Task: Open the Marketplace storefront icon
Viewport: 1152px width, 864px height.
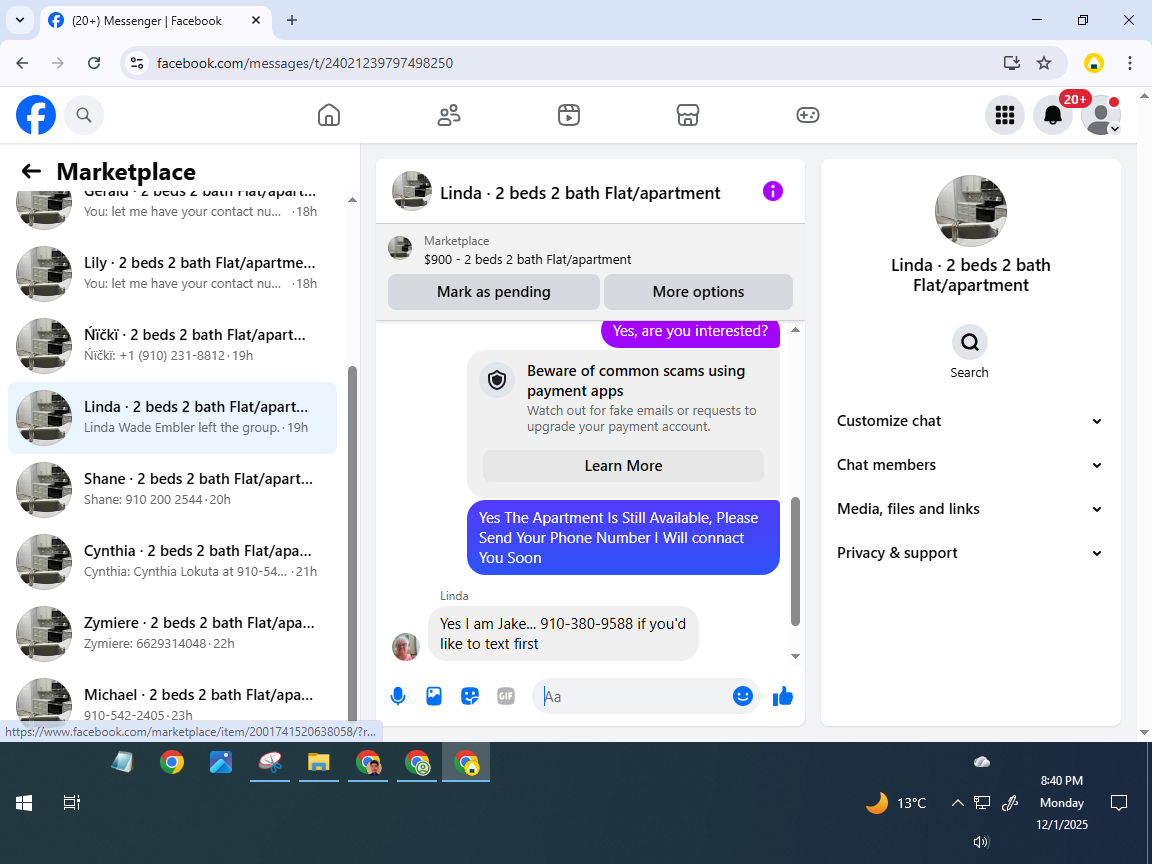Action: [688, 115]
